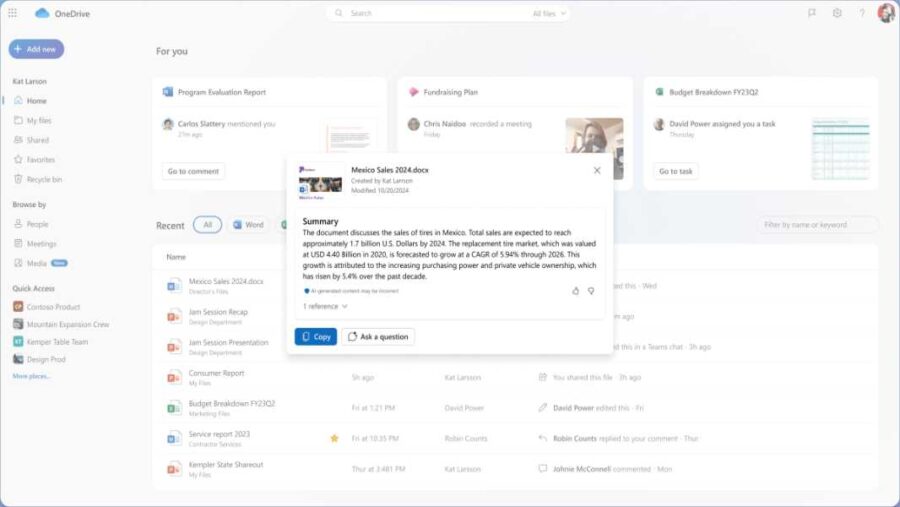Click the Filter by name or keyword field

(x=817, y=225)
